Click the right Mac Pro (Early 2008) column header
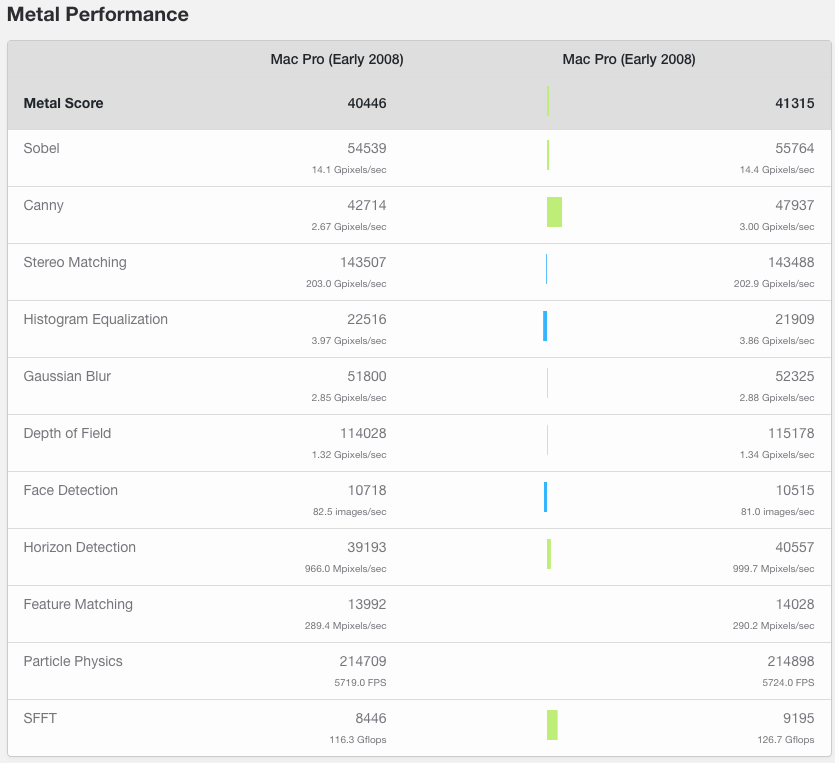Viewport: 835px width, 763px height. tap(629, 59)
